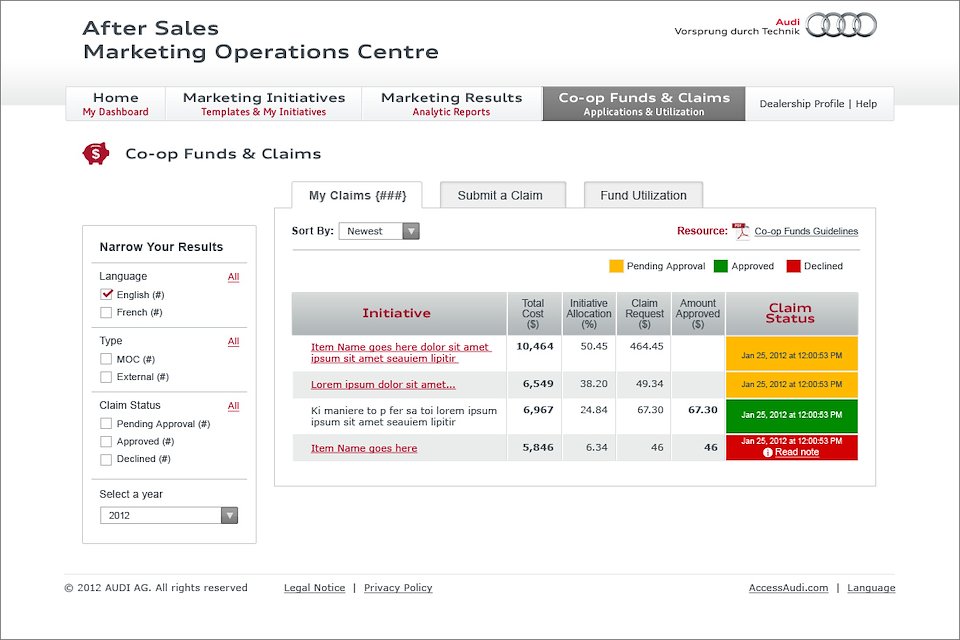The height and width of the screenshot is (640, 960).
Task: Uncheck the English language checkbox
Action: point(106,295)
